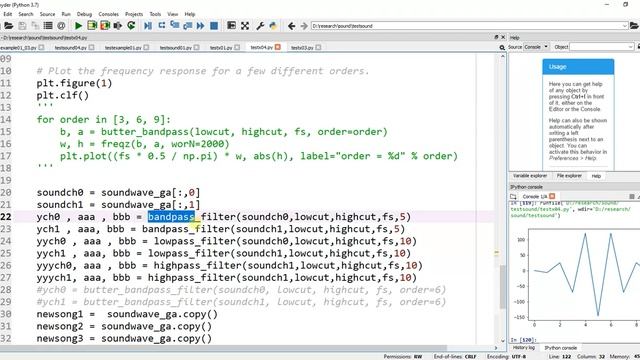640x360 pixels.
Task: Click the editor vertical scrollbar handle
Action: click(x=502, y=287)
